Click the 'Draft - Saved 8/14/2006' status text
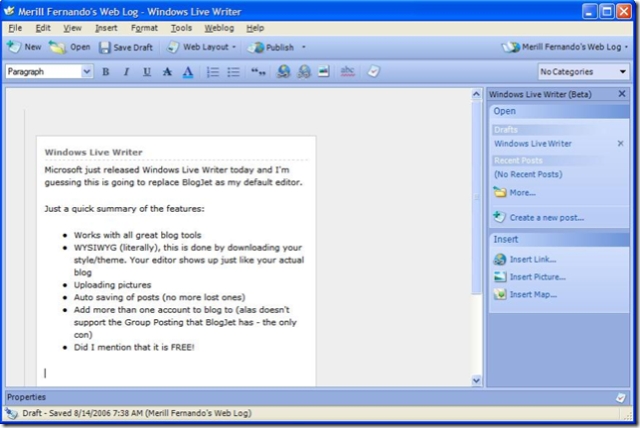The width and height of the screenshot is (640, 428). [x=137, y=413]
